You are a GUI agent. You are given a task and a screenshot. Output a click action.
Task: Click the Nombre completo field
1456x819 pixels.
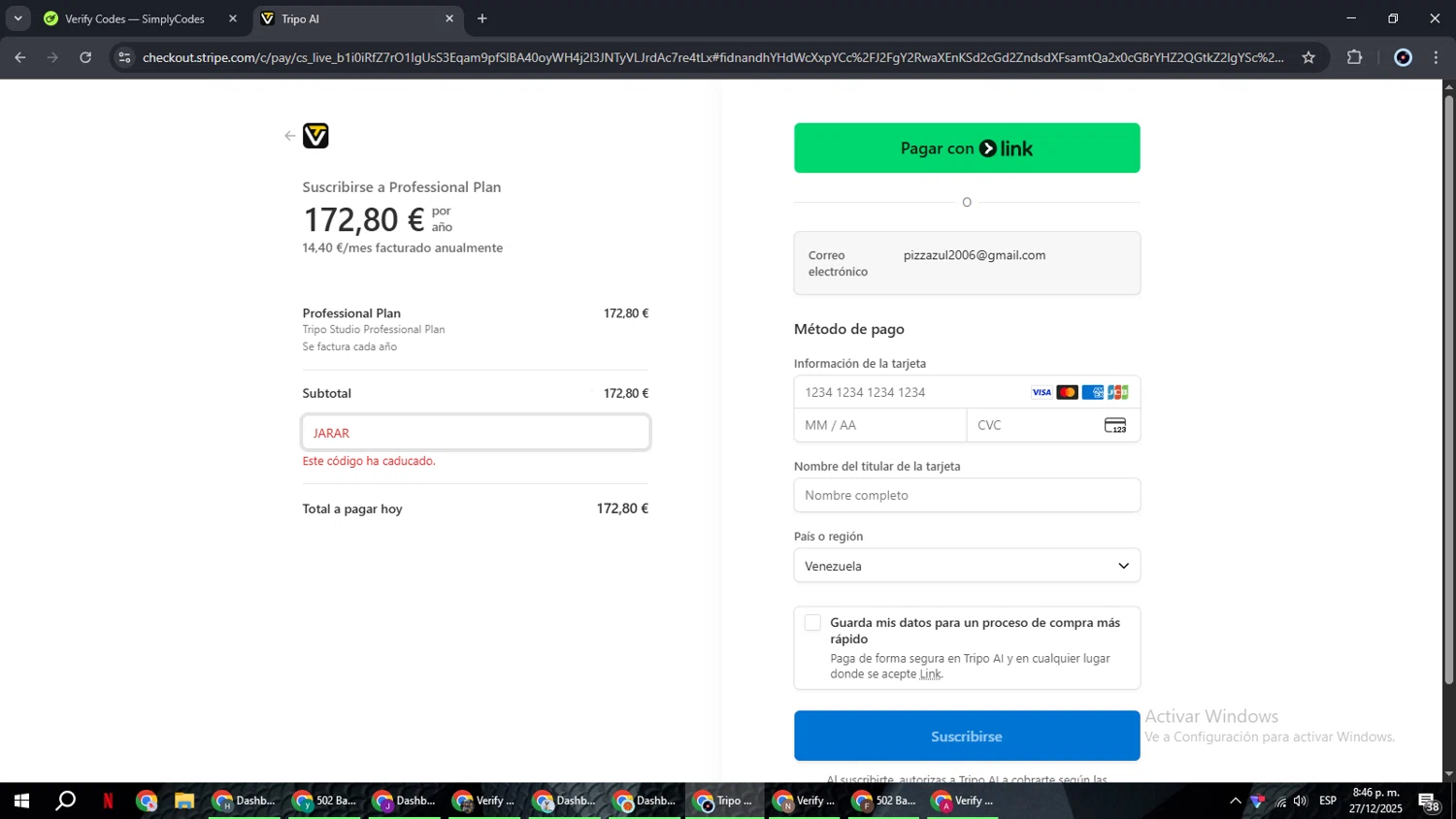tap(967, 495)
